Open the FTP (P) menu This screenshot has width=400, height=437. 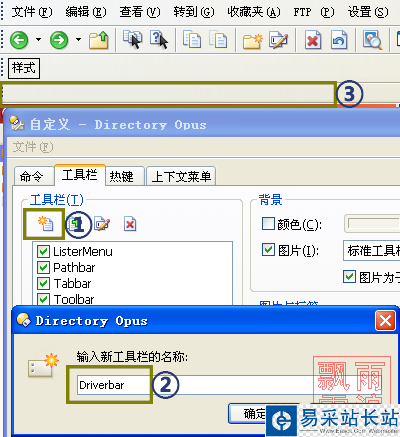[314, 12]
